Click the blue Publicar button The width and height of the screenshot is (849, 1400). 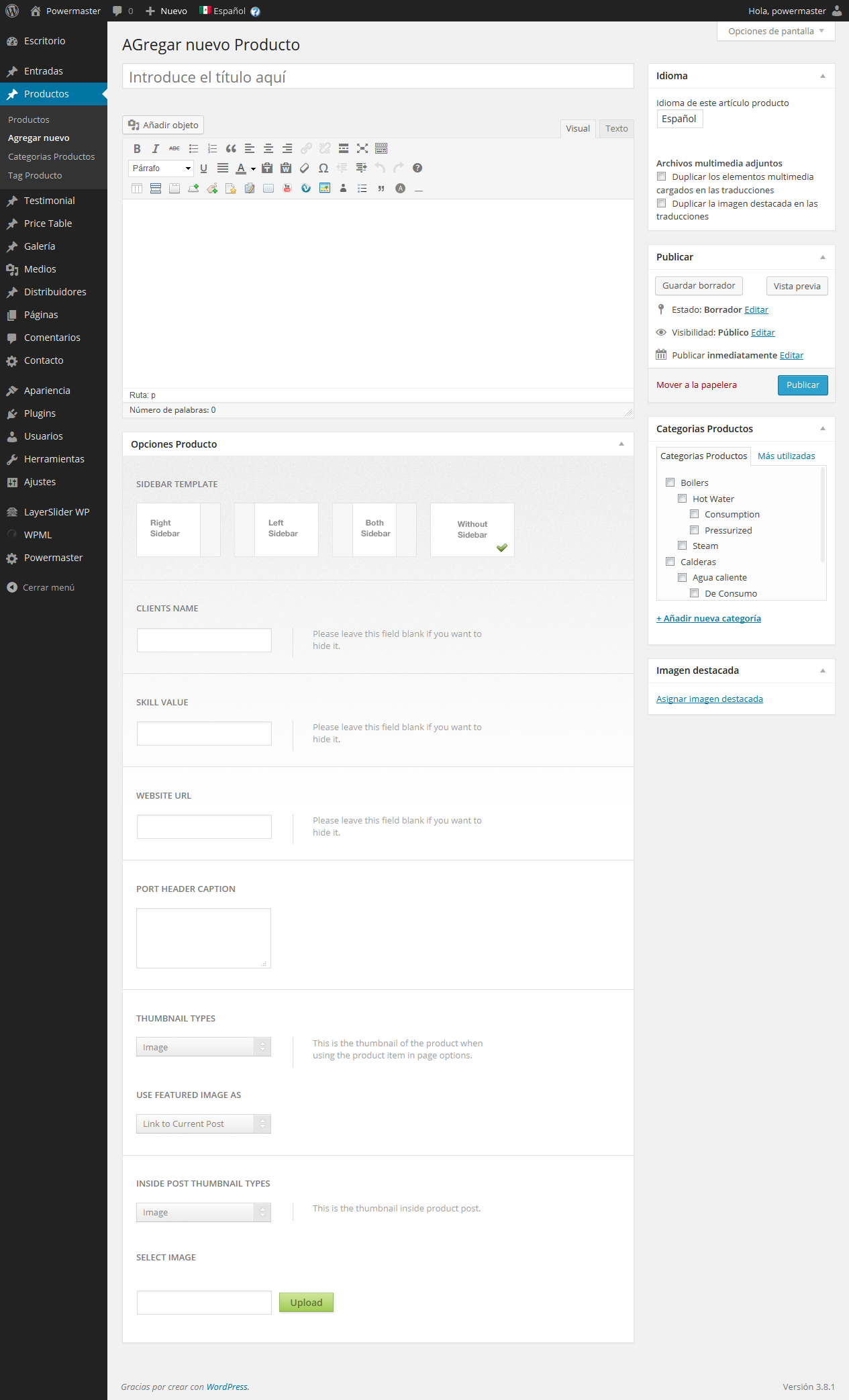[x=803, y=385]
